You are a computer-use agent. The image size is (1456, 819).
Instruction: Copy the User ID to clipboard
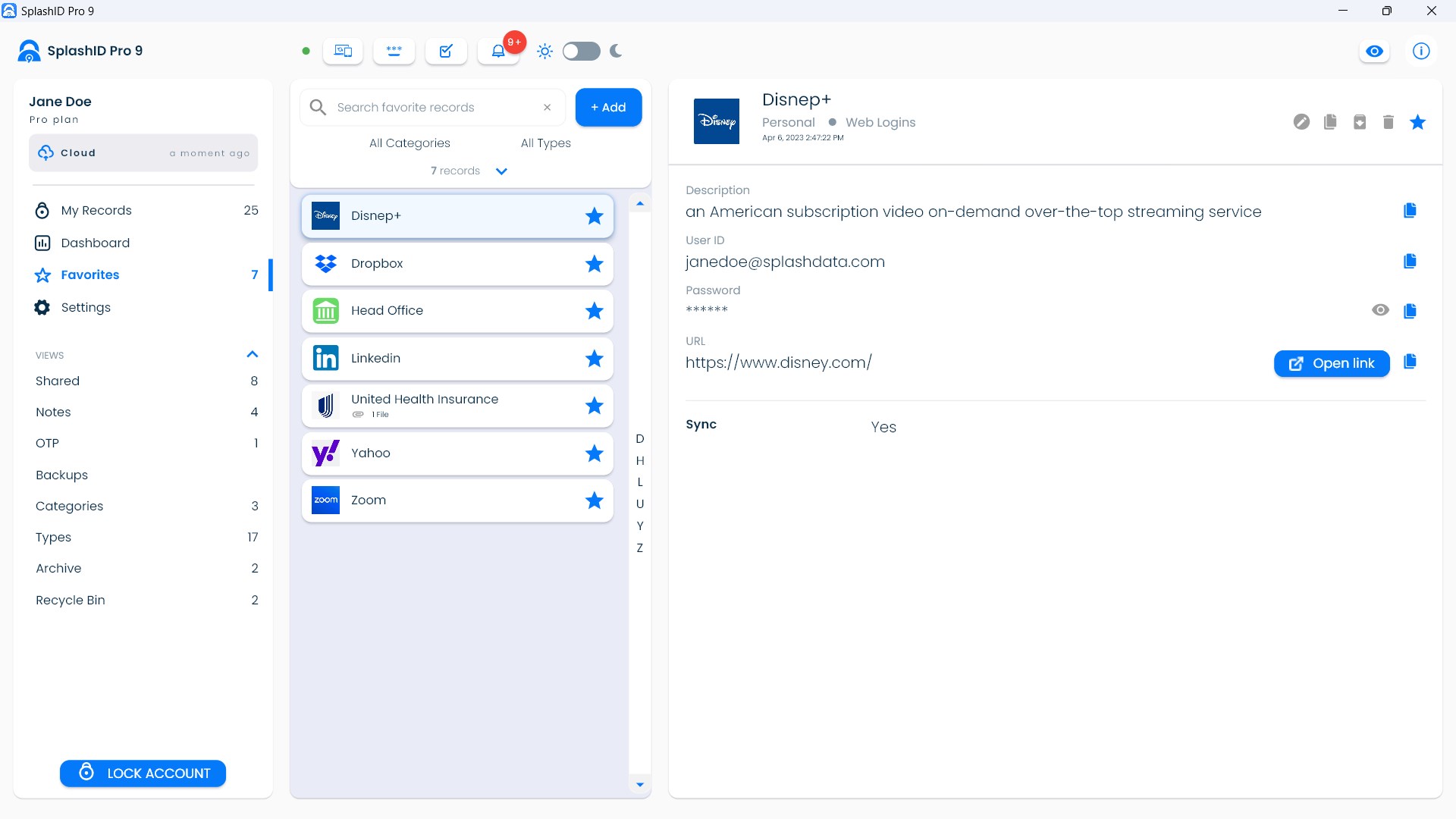pyautogui.click(x=1410, y=261)
